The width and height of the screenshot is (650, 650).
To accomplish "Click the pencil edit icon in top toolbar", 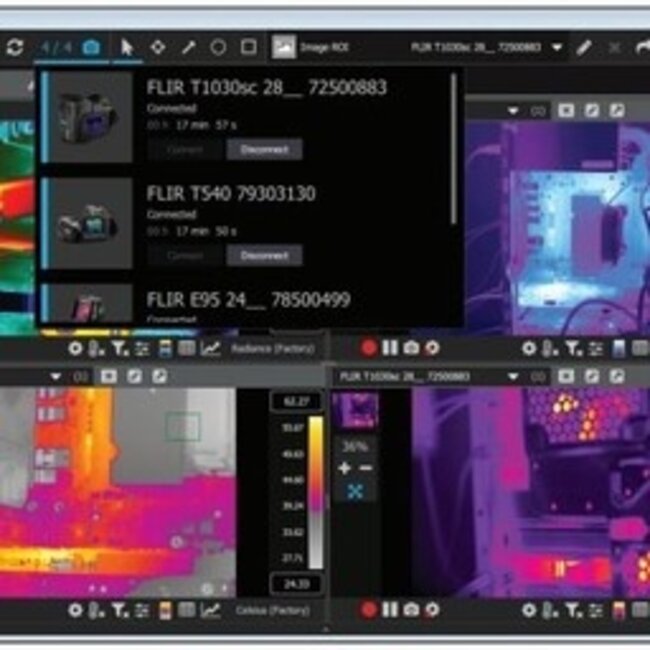I will click(584, 48).
